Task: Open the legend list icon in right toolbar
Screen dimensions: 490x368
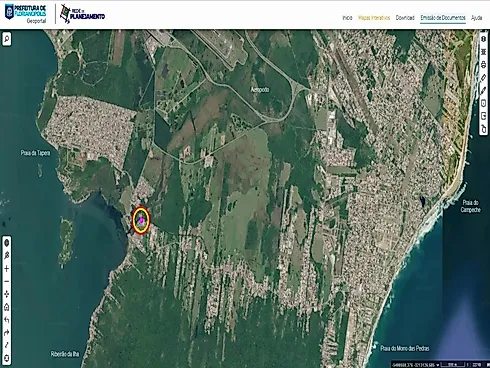Action: (x=484, y=52)
